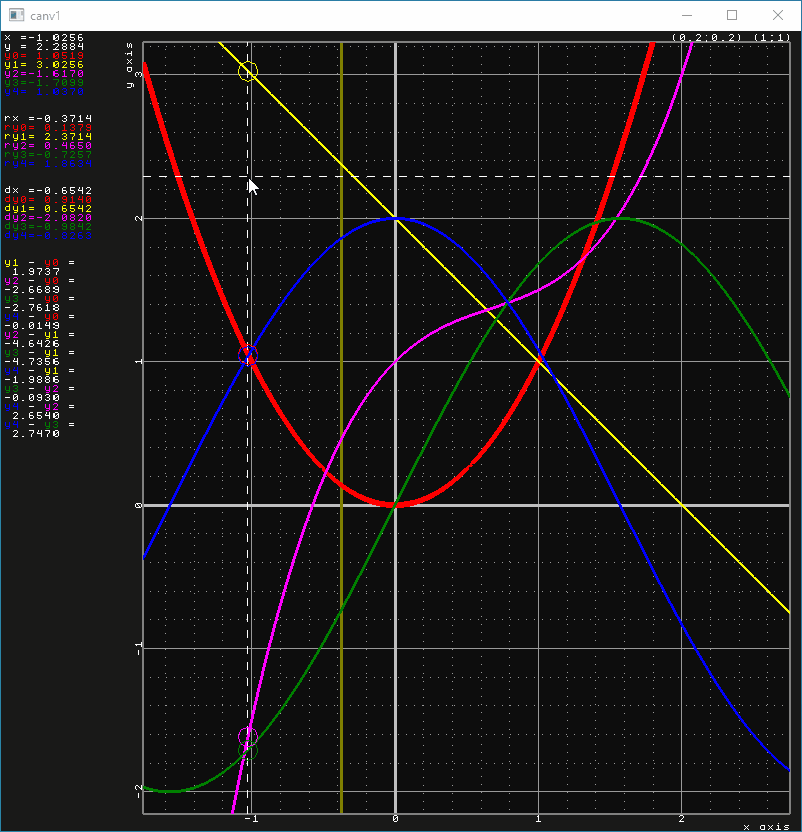Click the y-axis tick label '-2'
The width and height of the screenshot is (802, 832).
point(139,791)
